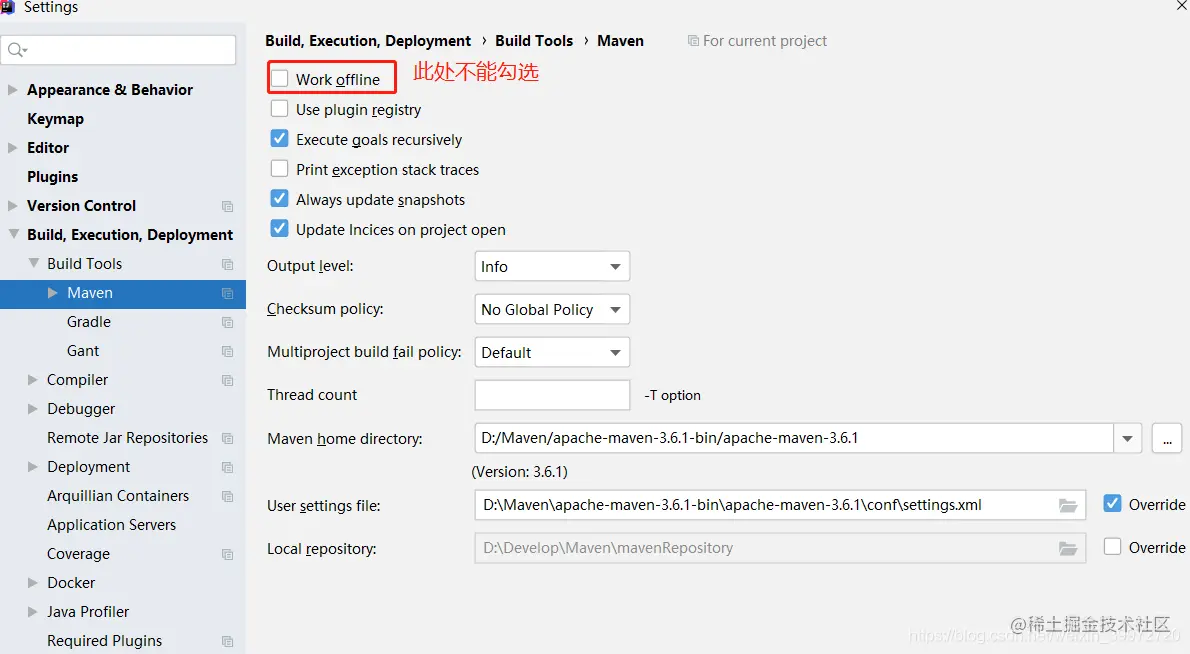The width and height of the screenshot is (1190, 654).
Task: Select Plugins in settings tree
Action: [x=52, y=177]
